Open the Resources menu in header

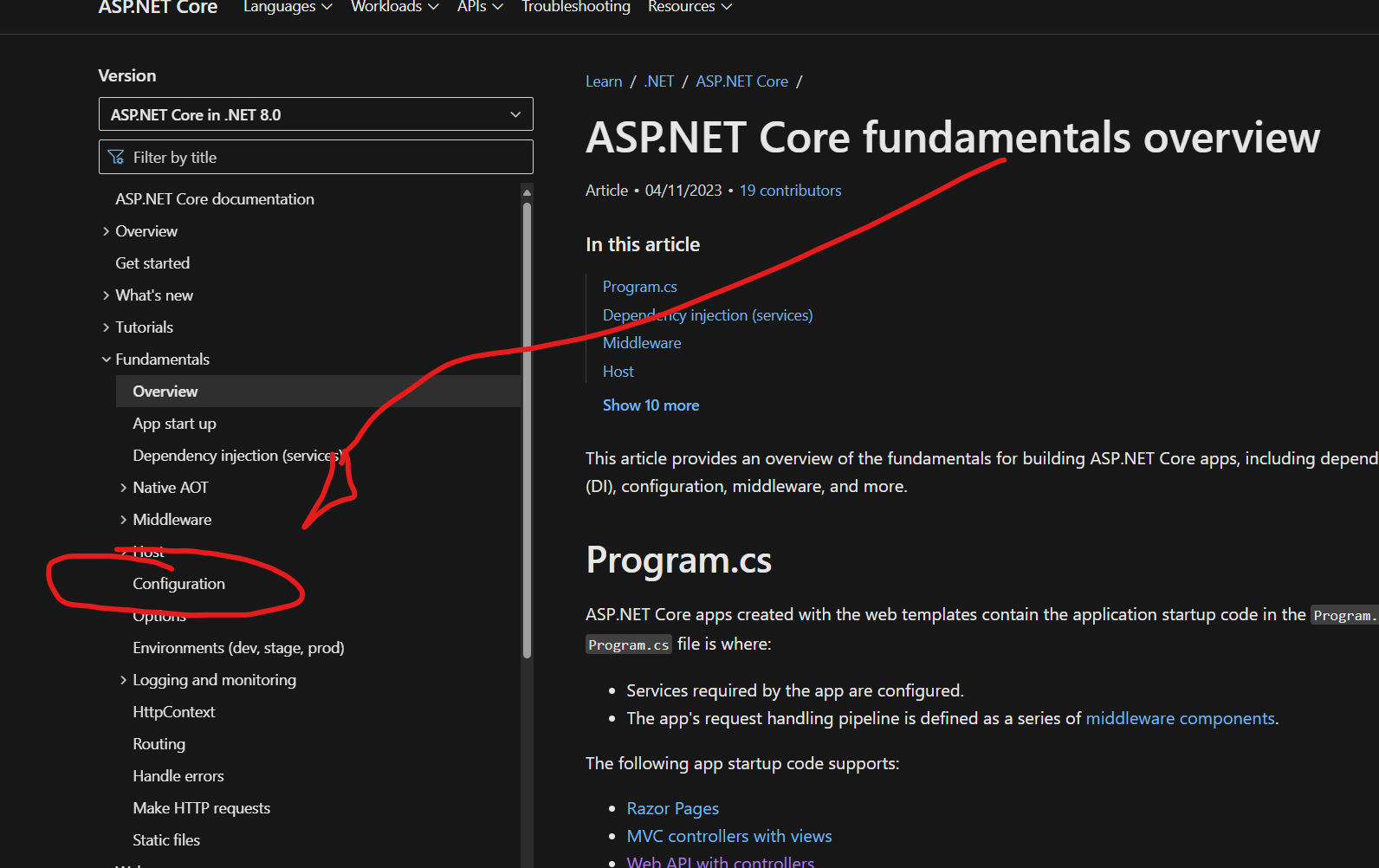(x=689, y=7)
